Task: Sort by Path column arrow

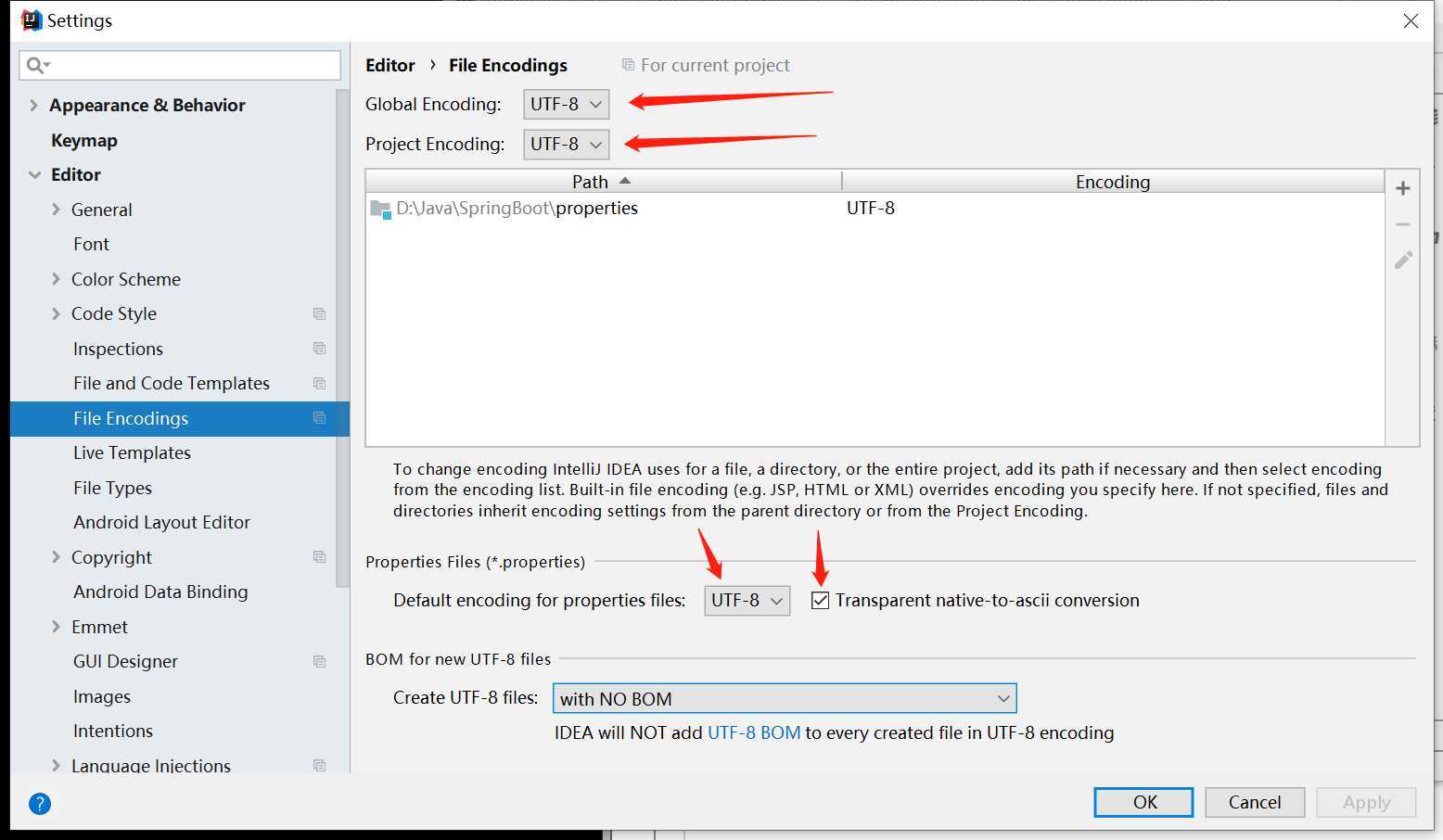Action: click(625, 181)
